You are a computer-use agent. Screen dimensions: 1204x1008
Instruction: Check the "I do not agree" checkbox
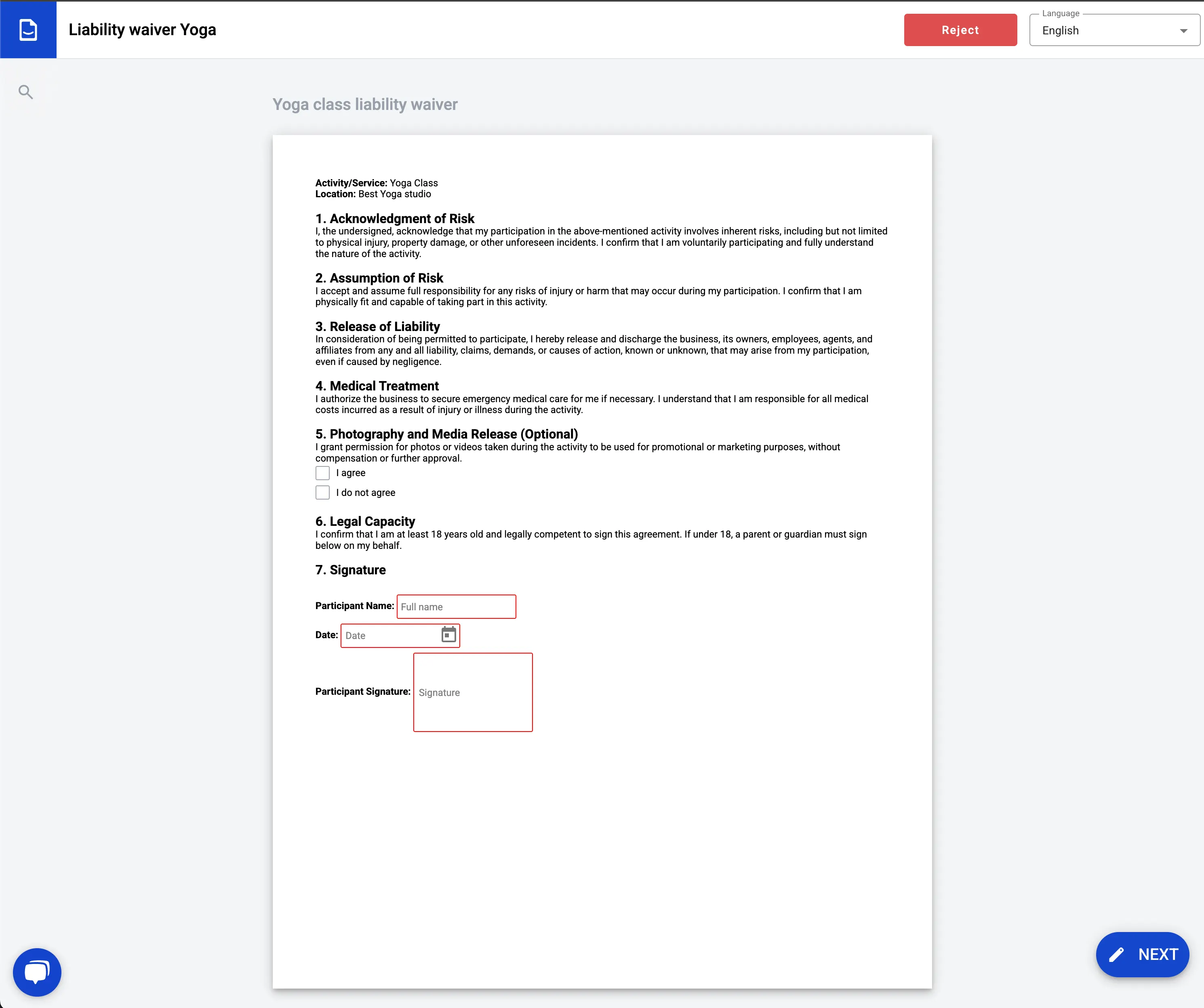323,493
